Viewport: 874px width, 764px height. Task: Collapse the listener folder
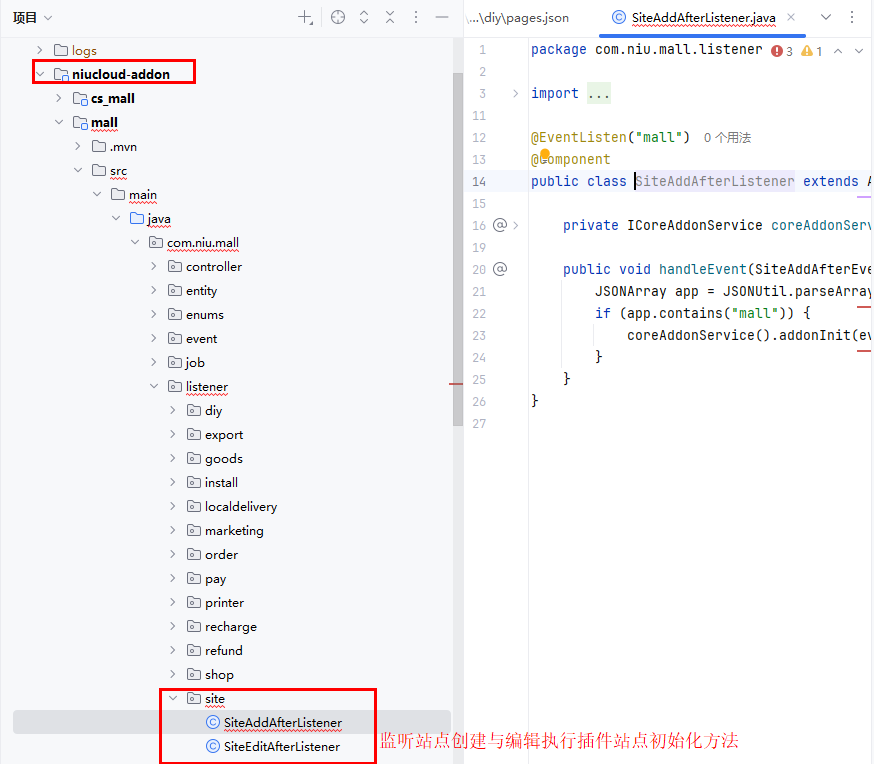tap(154, 386)
